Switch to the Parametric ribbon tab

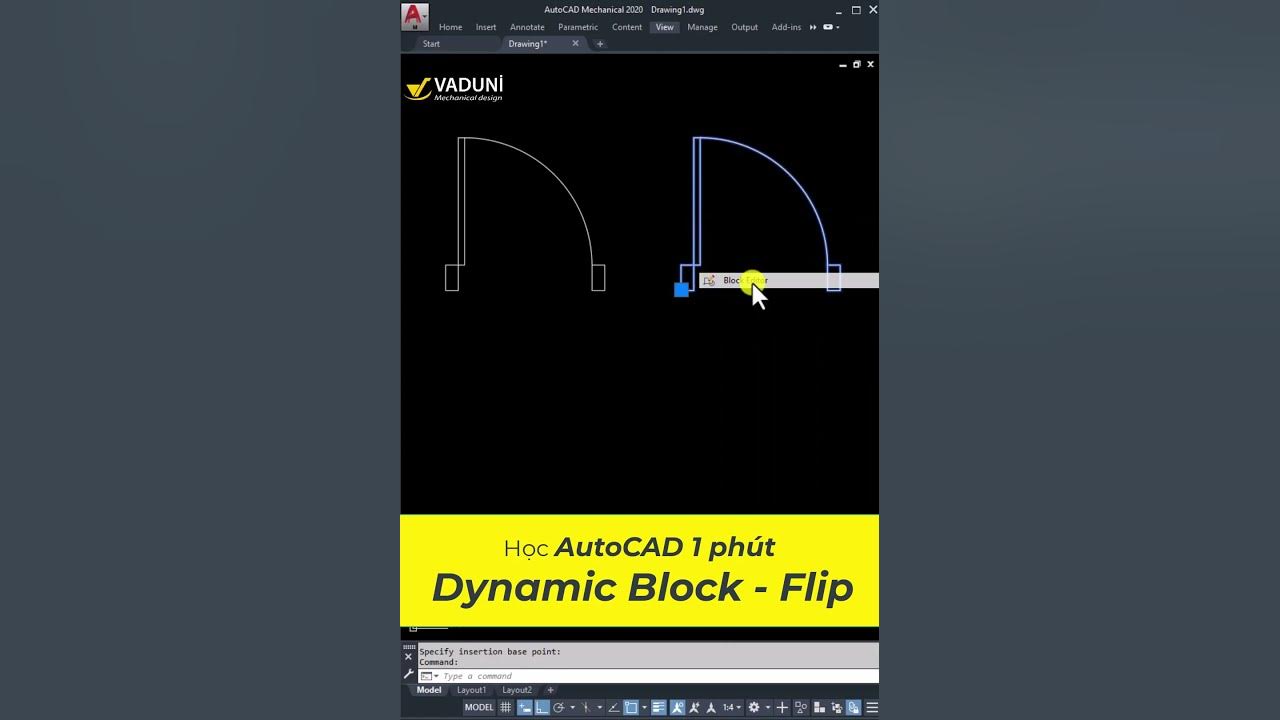pyautogui.click(x=578, y=27)
